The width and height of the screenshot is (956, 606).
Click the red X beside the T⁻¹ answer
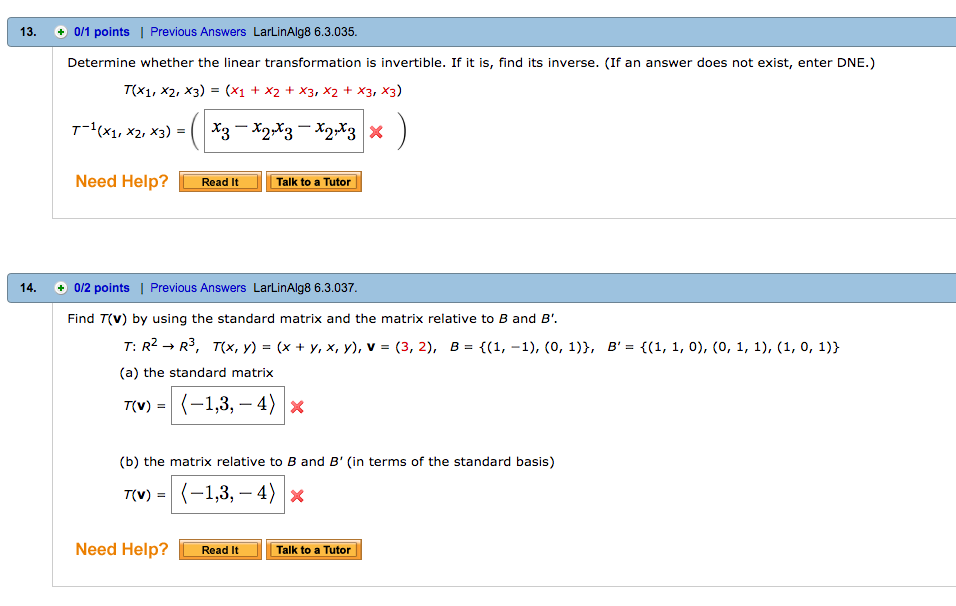(377, 130)
